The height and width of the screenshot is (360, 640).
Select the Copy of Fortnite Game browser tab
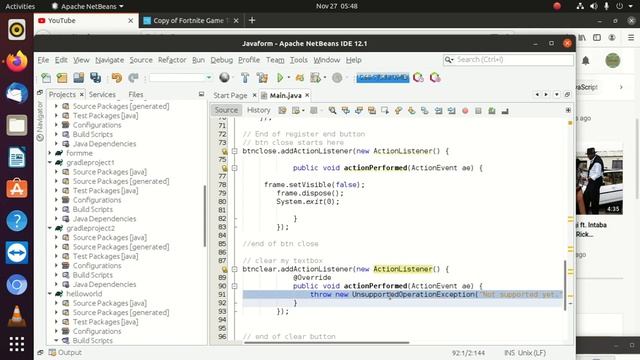(191, 20)
